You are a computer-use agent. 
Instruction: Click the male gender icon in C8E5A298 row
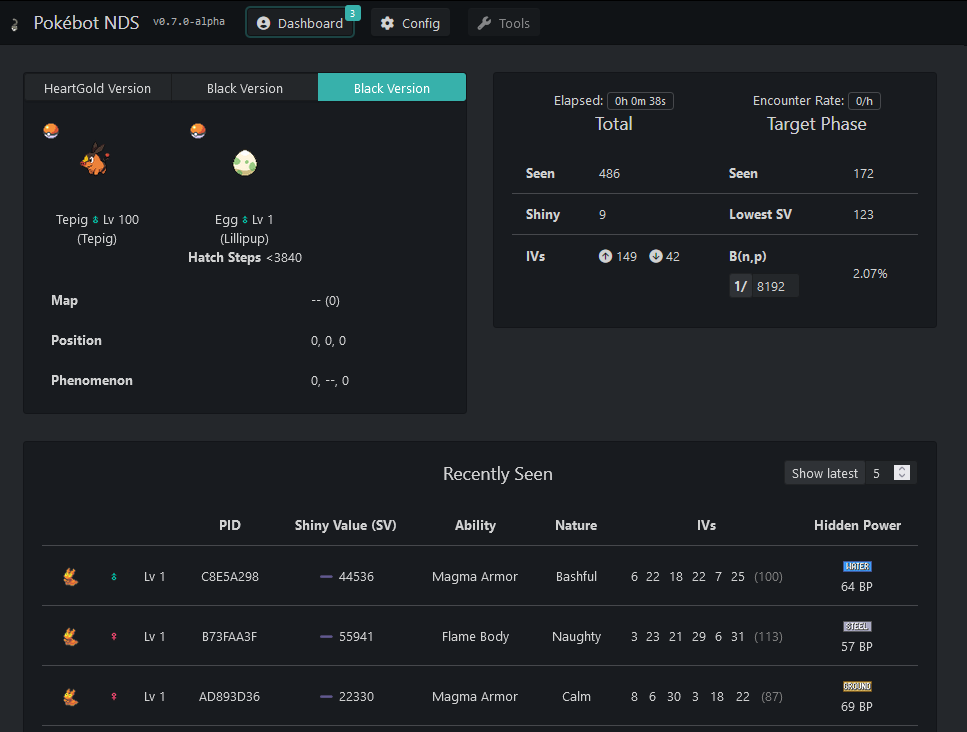coord(113,577)
